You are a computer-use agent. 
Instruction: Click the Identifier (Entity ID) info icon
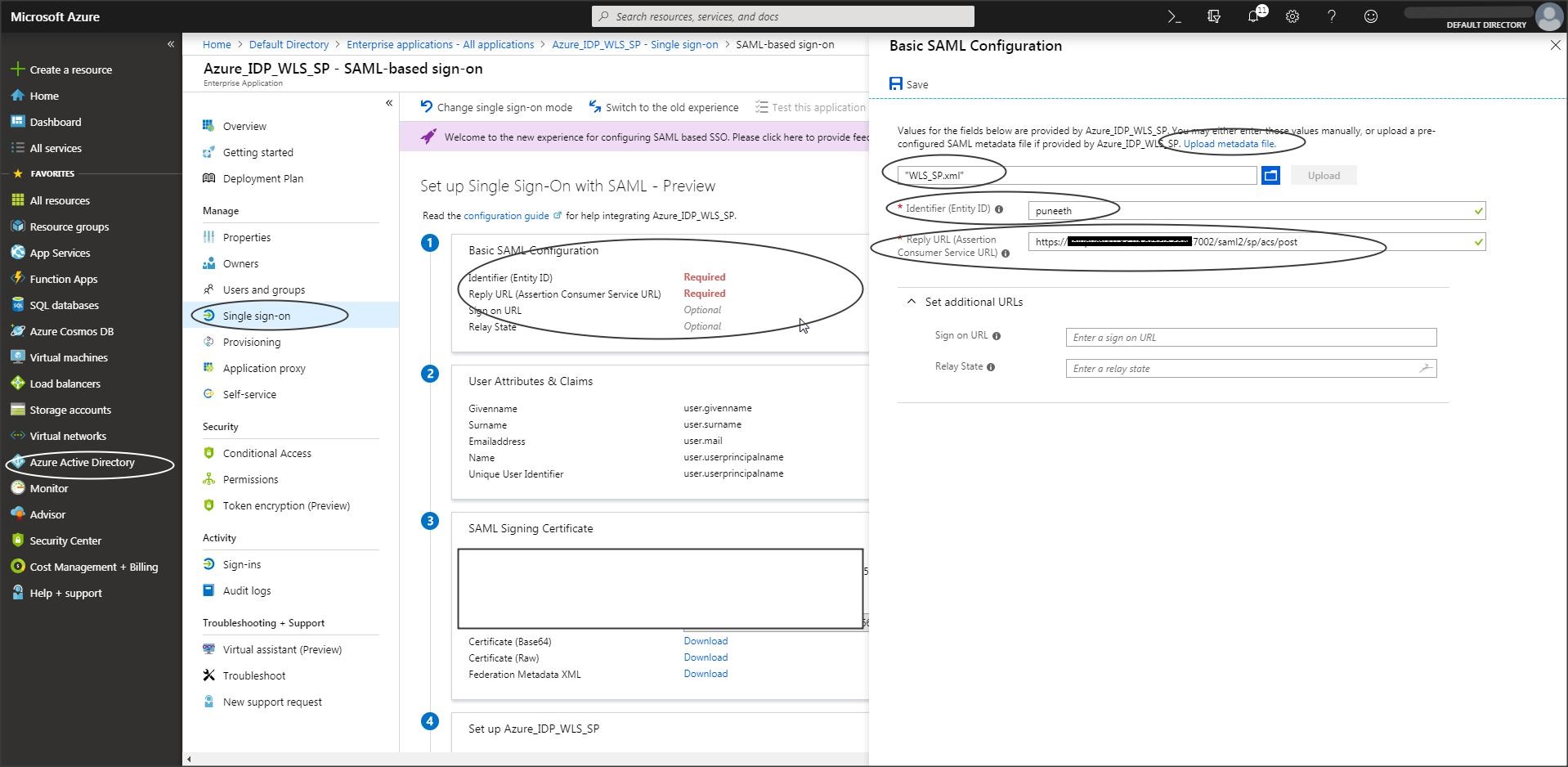[999, 209]
